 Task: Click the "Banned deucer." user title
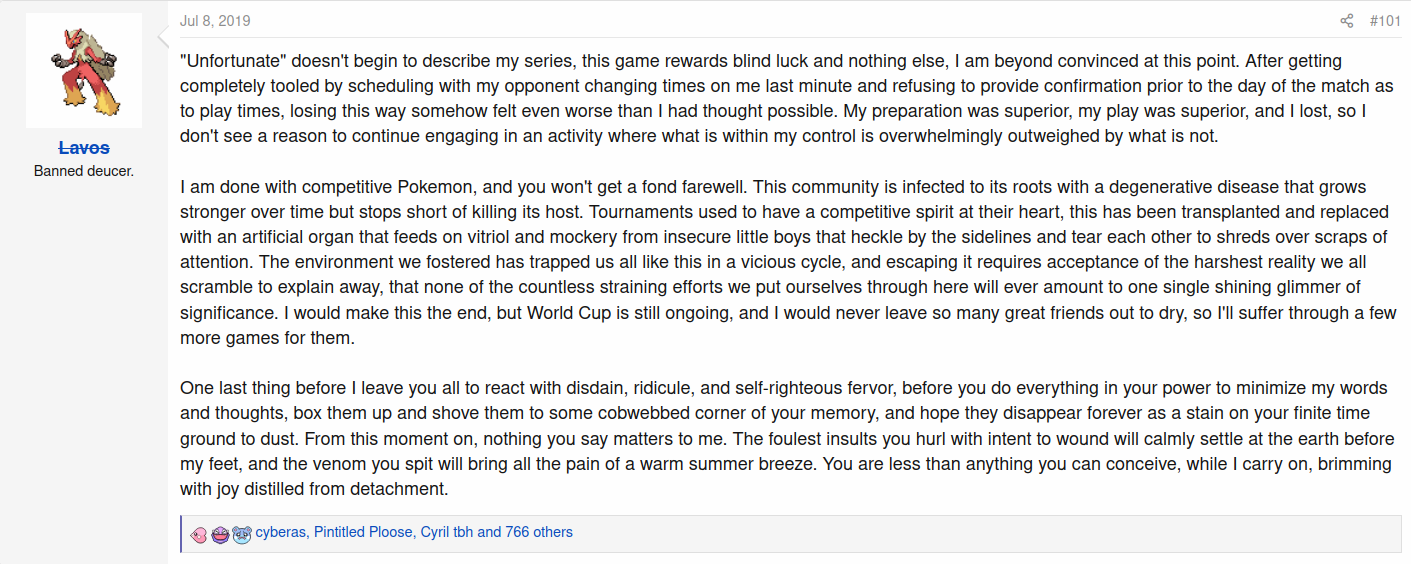[x=84, y=171]
